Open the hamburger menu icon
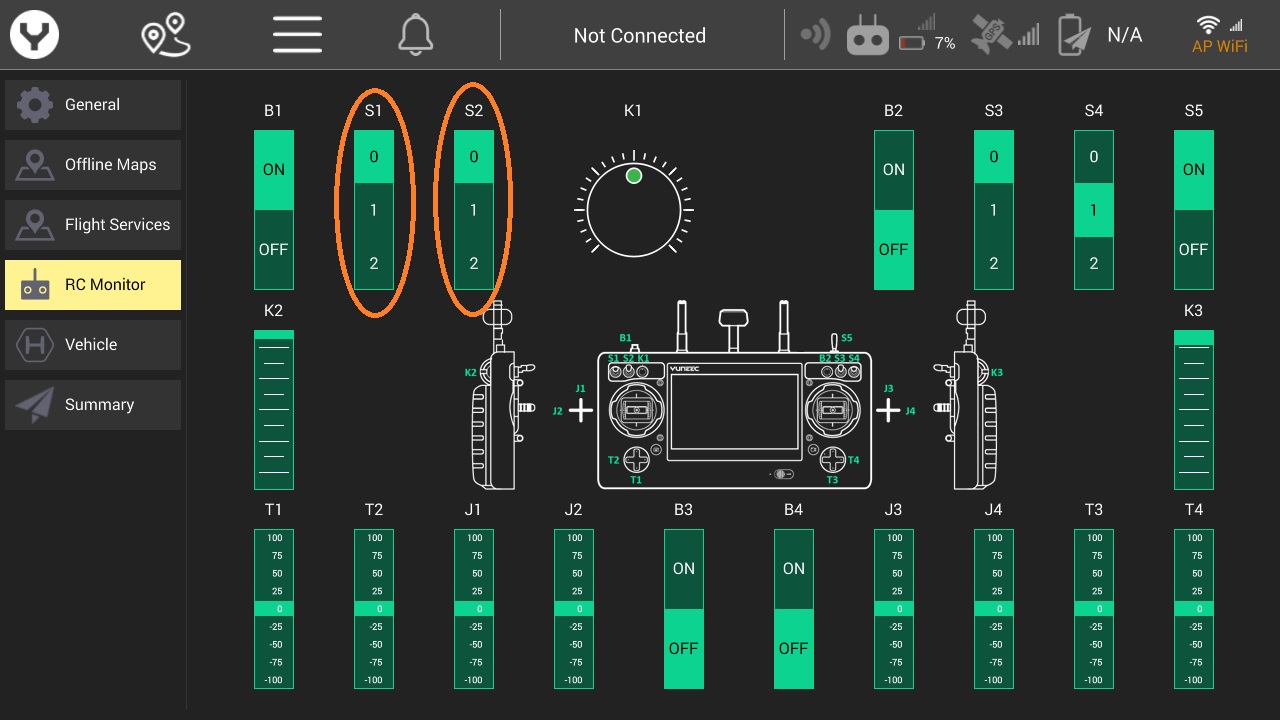Image resolution: width=1280 pixels, height=720 pixels. pyautogui.click(x=297, y=36)
